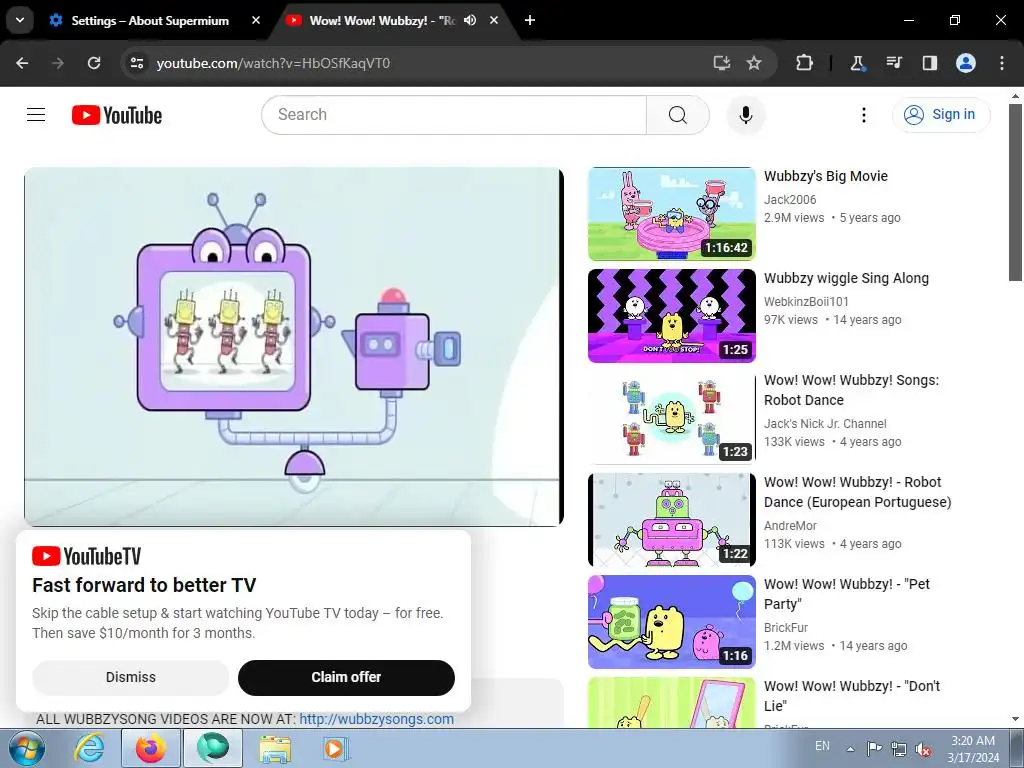
Task: Launch Internet Explorer from taskbar
Action: coord(89,748)
